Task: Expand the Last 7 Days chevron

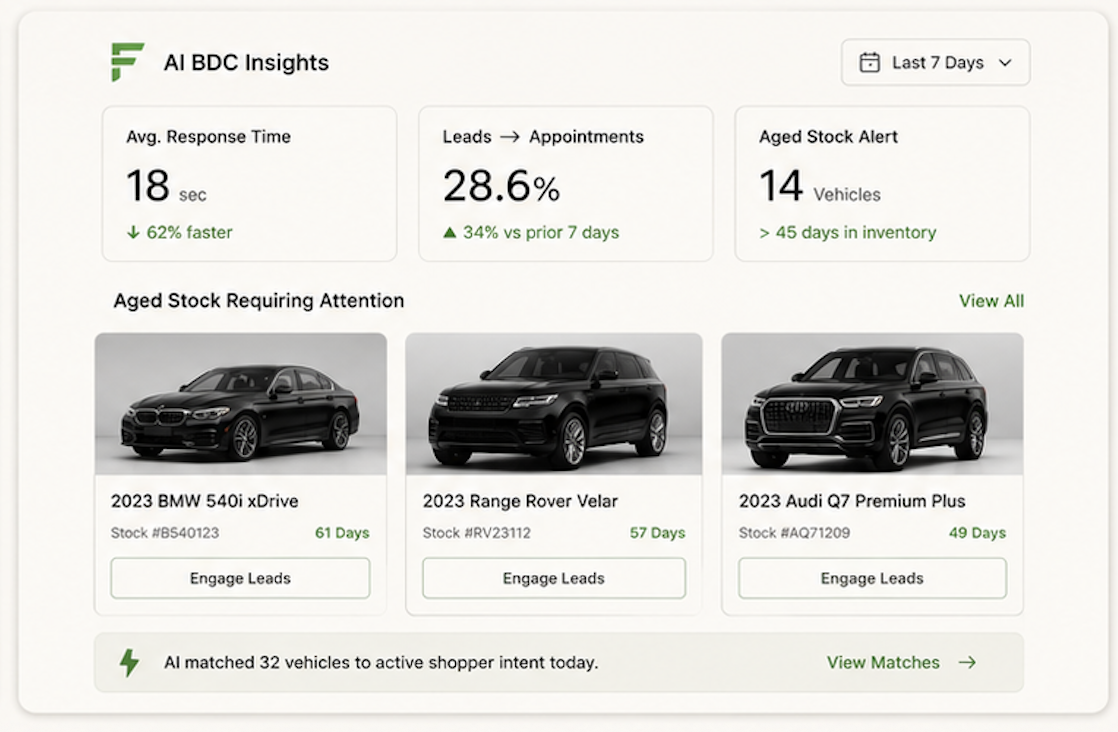Action: pyautogui.click(x=1005, y=63)
